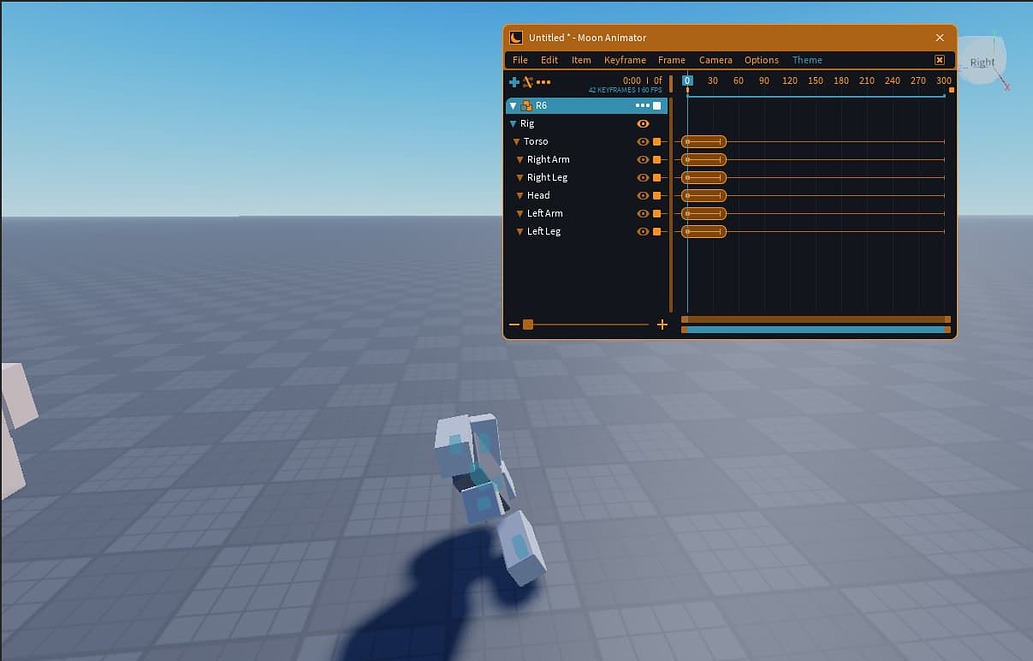The height and width of the screenshot is (661, 1033).
Task: Click the minus zoom icon below the tracks
Action: pyautogui.click(x=514, y=325)
